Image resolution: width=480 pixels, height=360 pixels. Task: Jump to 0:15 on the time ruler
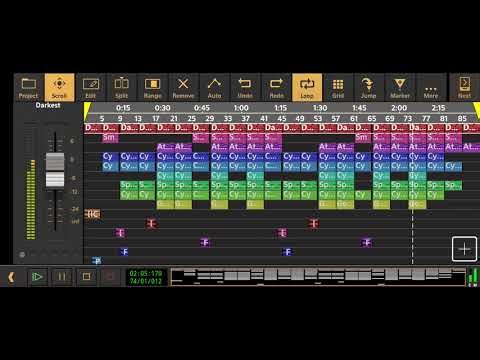coord(123,108)
